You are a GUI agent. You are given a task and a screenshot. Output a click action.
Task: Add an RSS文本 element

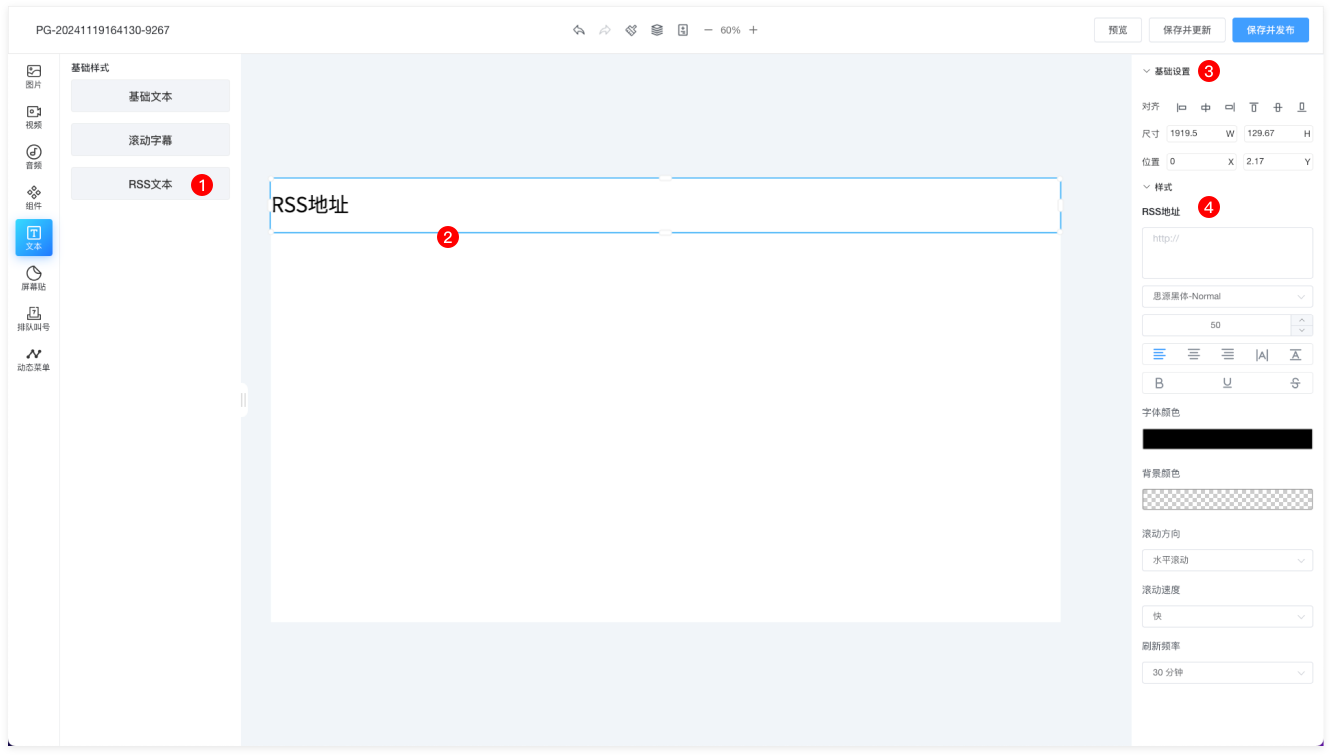tap(150, 184)
